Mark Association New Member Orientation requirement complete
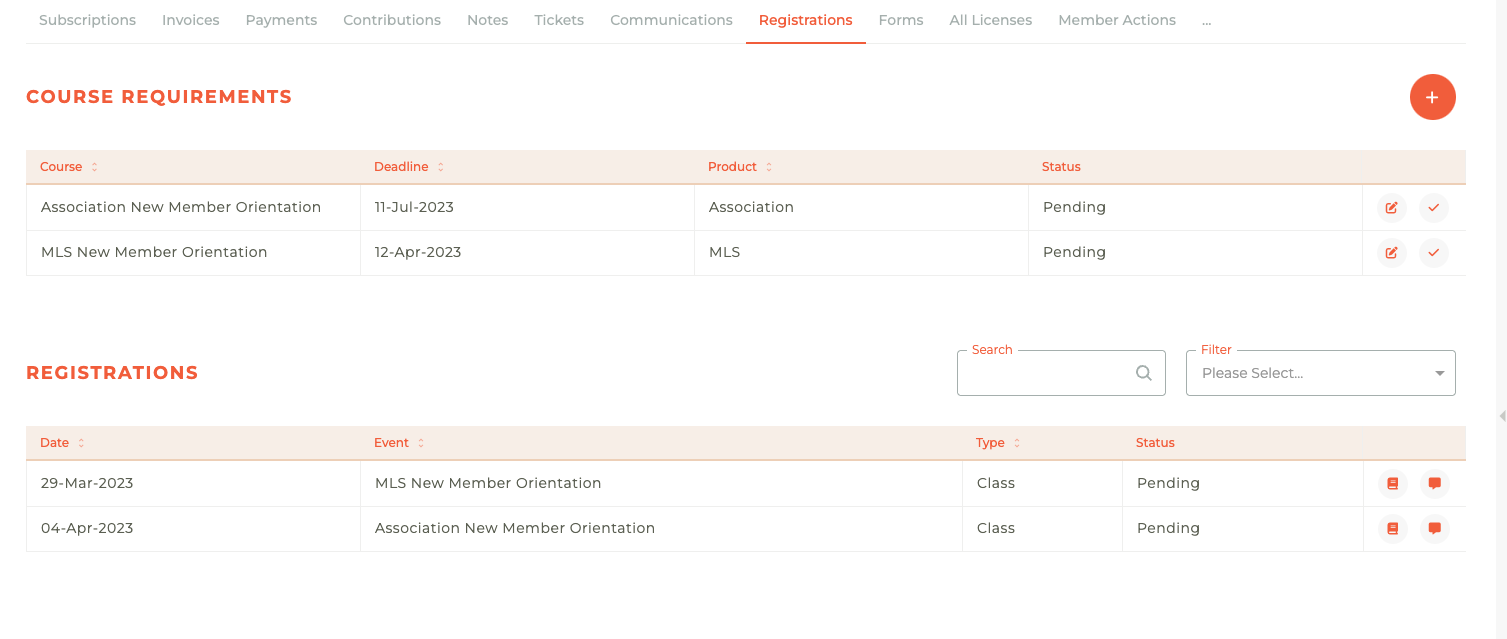This screenshot has height=639, width=1507. coord(1433,208)
